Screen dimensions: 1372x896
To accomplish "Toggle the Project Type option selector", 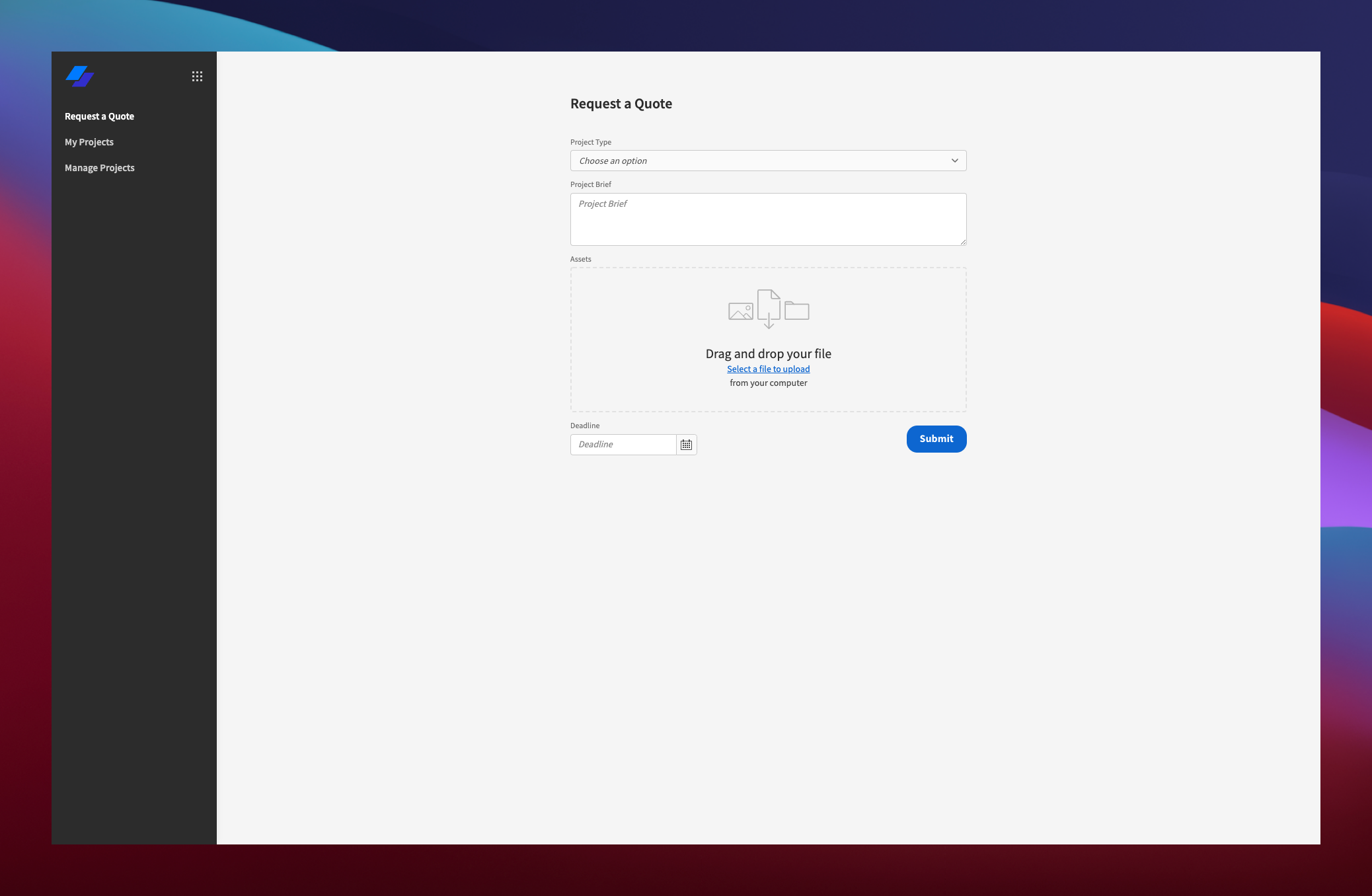I will [769, 160].
